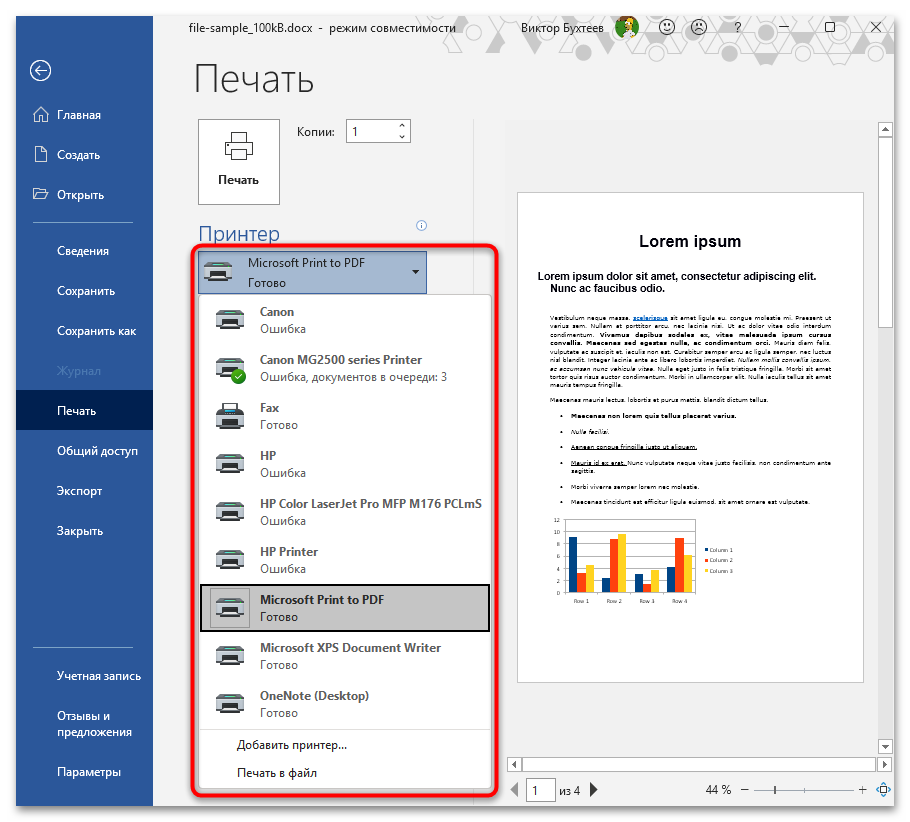Select Печать in the sidebar

click(84, 410)
